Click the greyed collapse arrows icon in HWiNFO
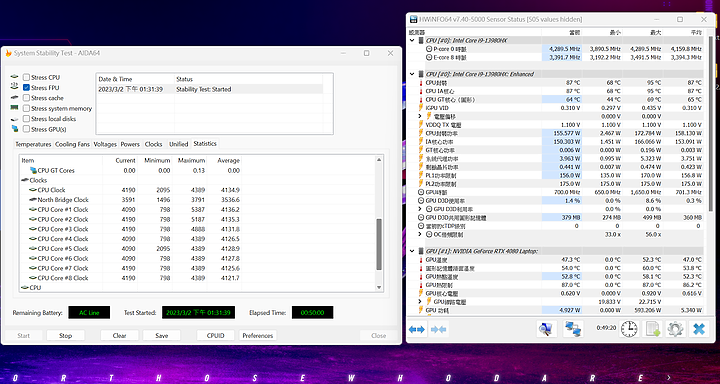 click(x=439, y=329)
